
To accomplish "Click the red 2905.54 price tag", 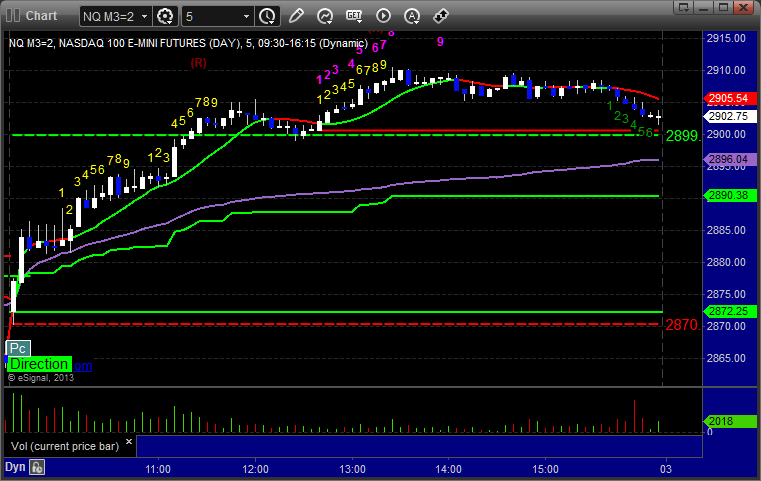I will tap(730, 99).
